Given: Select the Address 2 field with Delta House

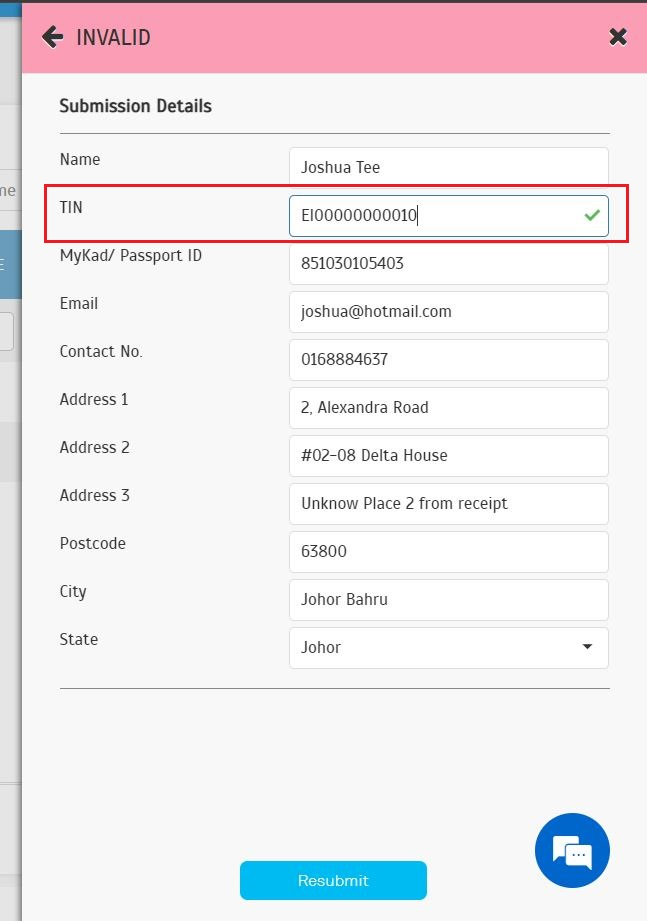Looking at the screenshot, I should [x=448, y=455].
